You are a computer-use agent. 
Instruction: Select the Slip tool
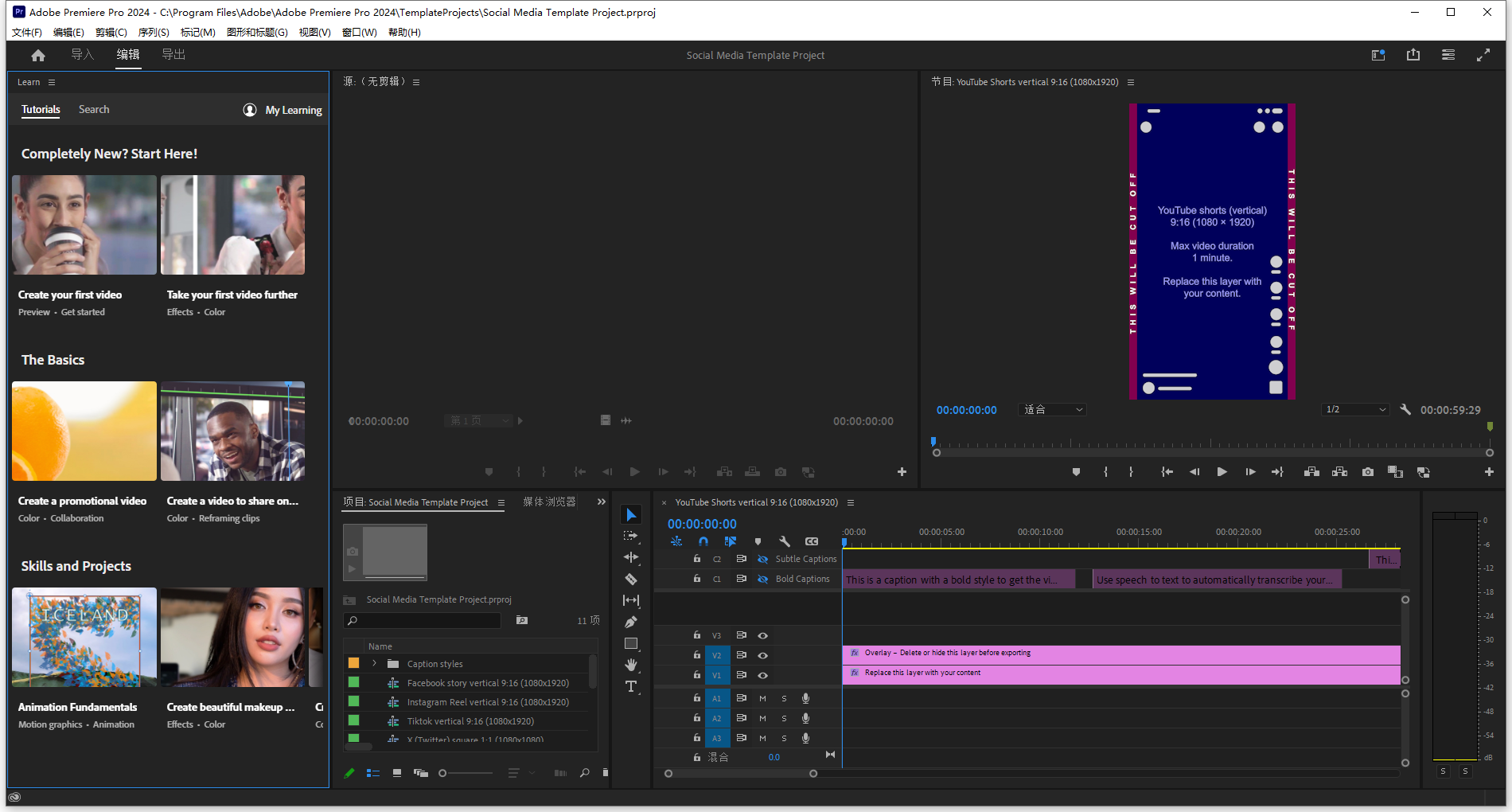pyautogui.click(x=631, y=600)
